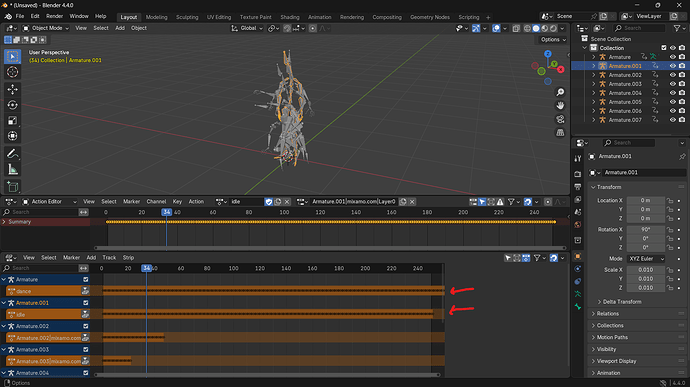The image size is (690, 387).
Task: Open Object Data armature properties tab
Action: 578,294
